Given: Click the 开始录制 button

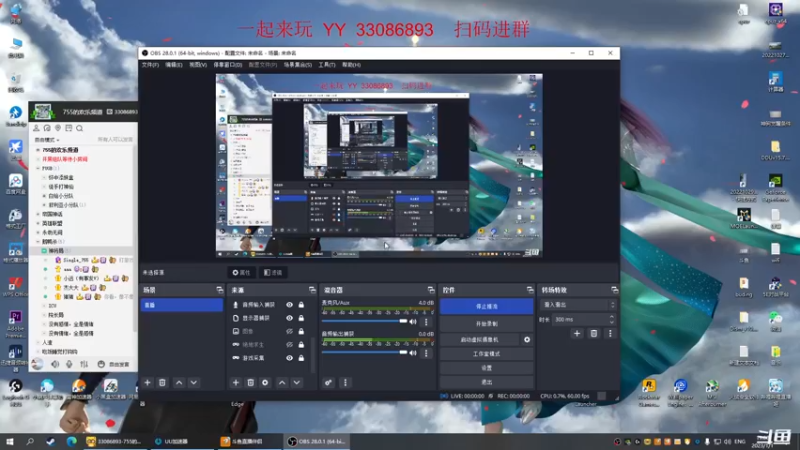Looking at the screenshot, I should click(x=487, y=324).
